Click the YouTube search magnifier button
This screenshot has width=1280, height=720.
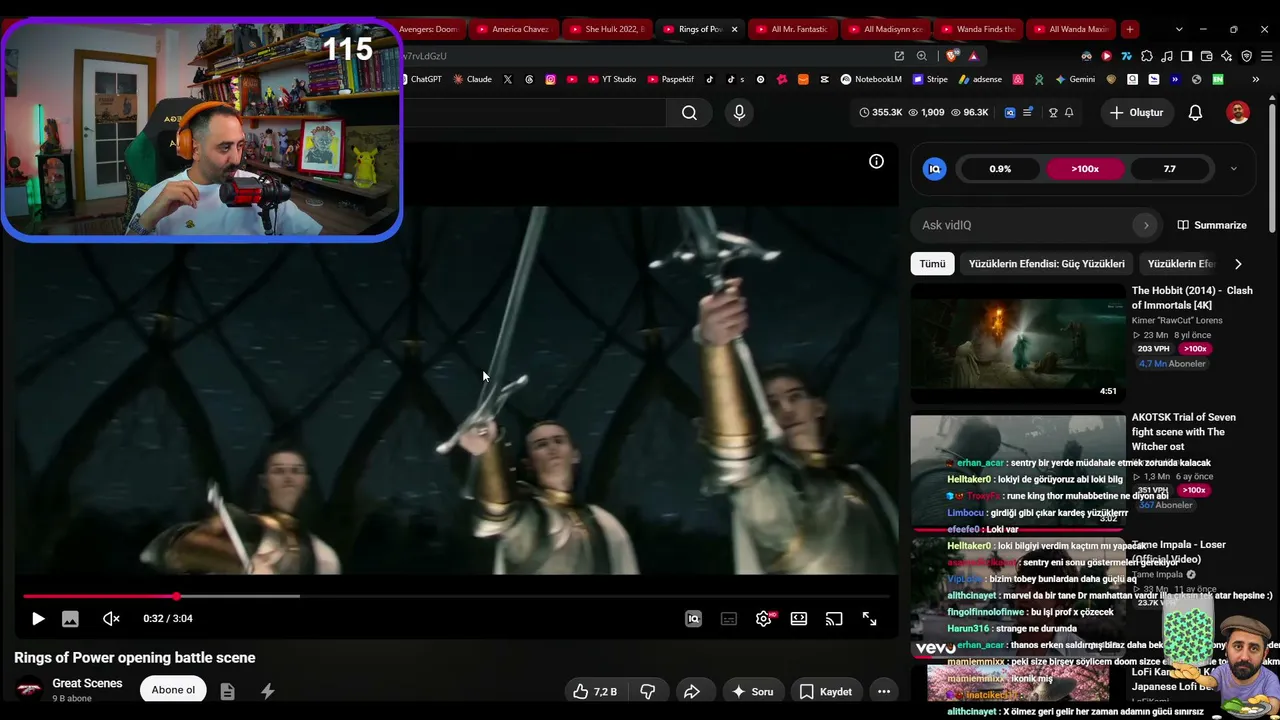[x=689, y=113]
